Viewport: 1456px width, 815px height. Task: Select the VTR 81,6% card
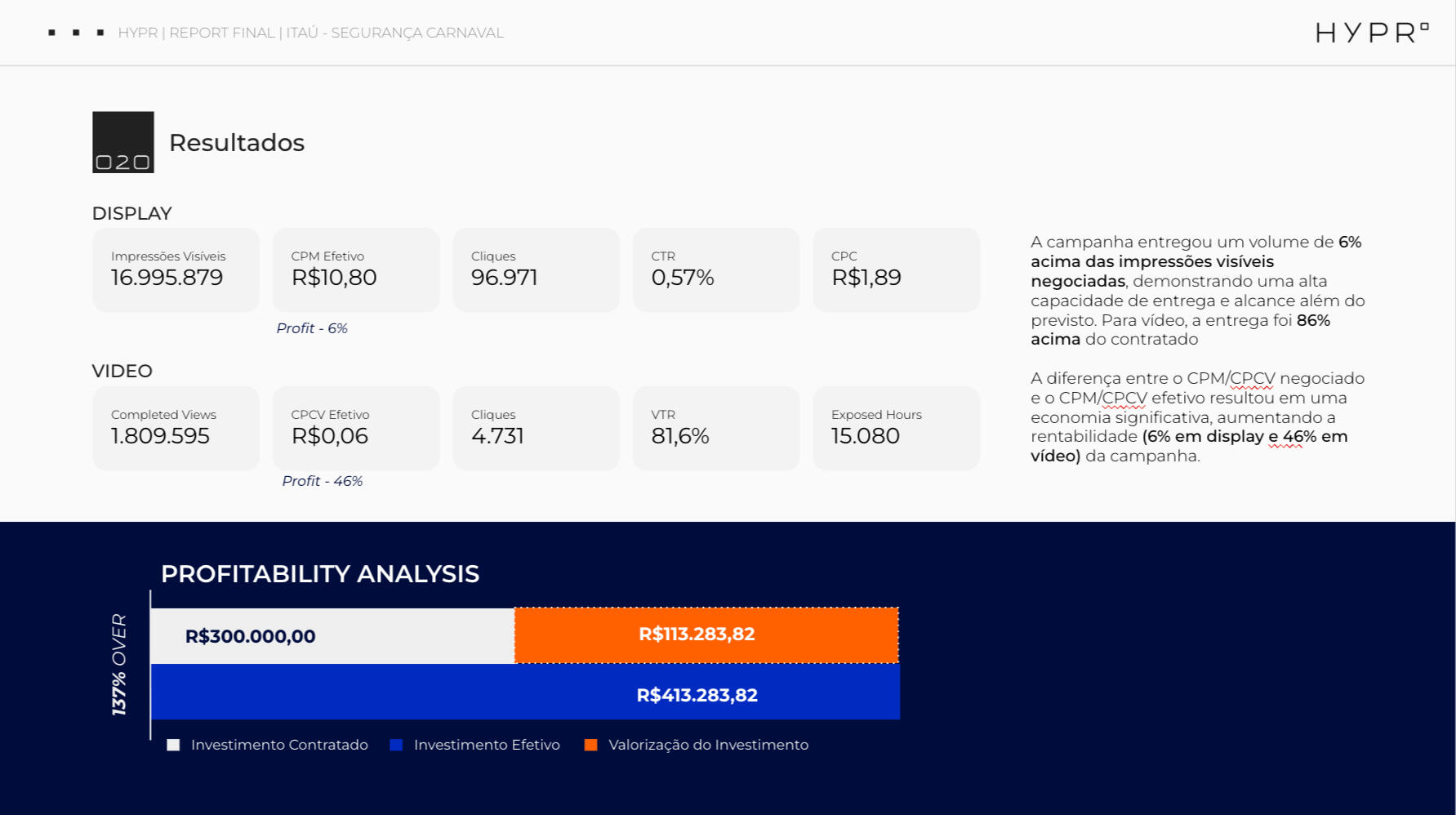(716, 428)
